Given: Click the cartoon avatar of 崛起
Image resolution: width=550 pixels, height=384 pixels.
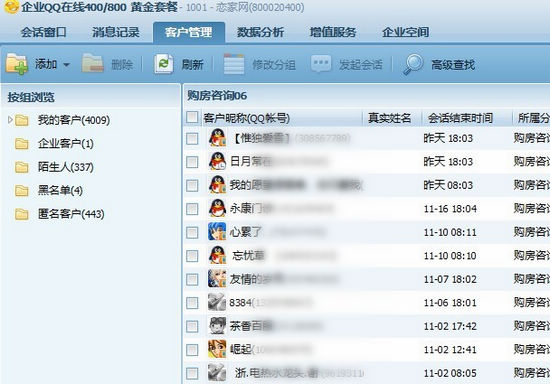Looking at the screenshot, I should [217, 349].
